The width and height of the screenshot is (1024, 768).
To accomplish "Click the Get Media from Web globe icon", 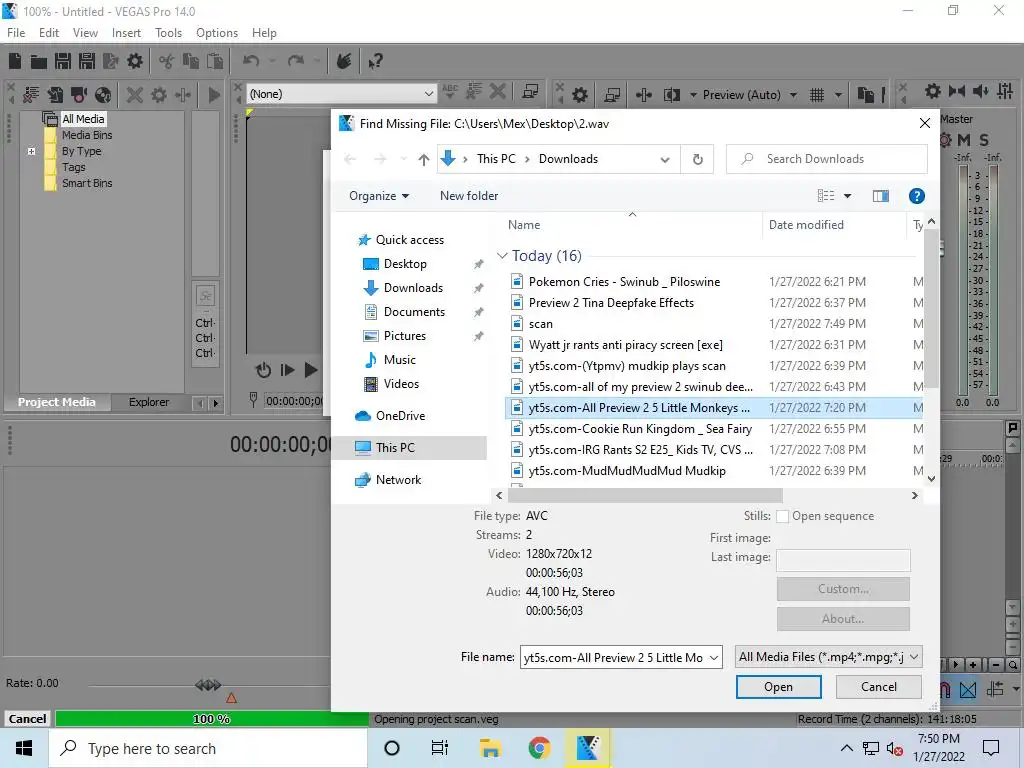I will click(x=103, y=95).
